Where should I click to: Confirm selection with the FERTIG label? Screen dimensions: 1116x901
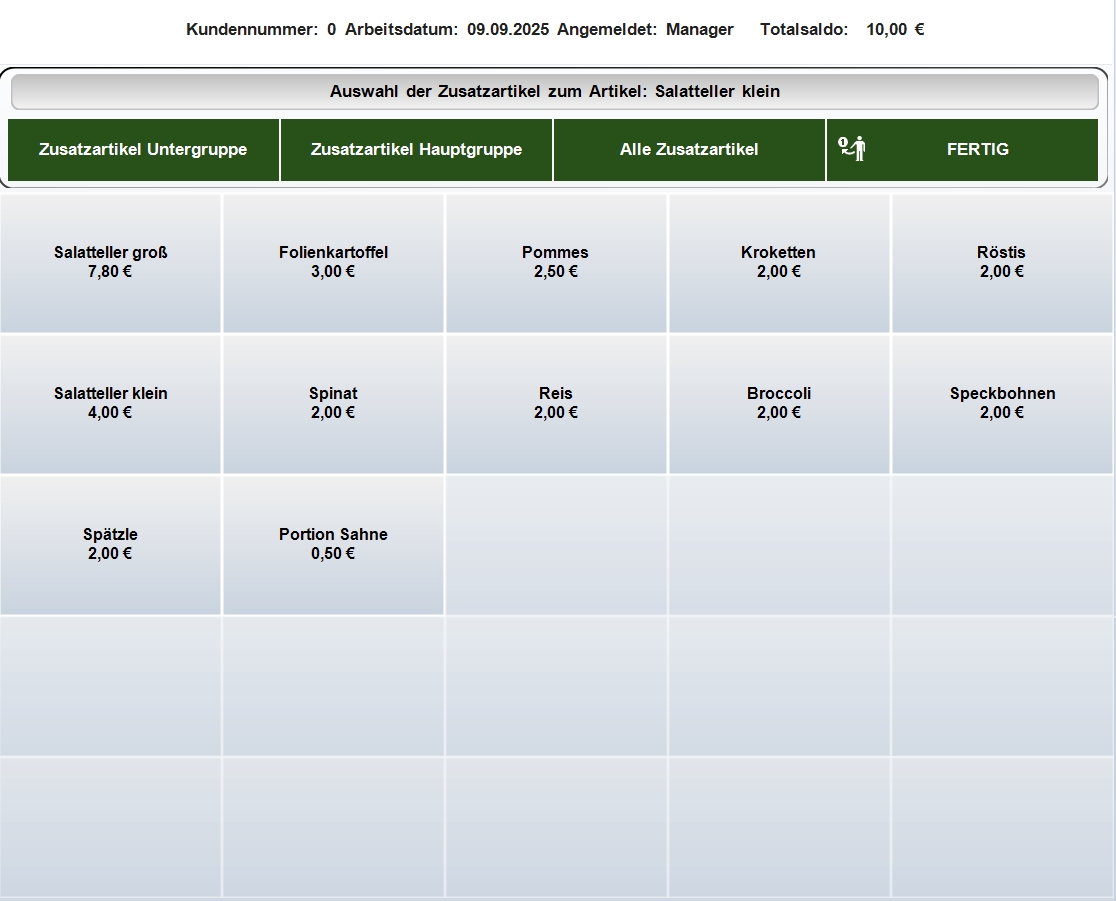977,149
